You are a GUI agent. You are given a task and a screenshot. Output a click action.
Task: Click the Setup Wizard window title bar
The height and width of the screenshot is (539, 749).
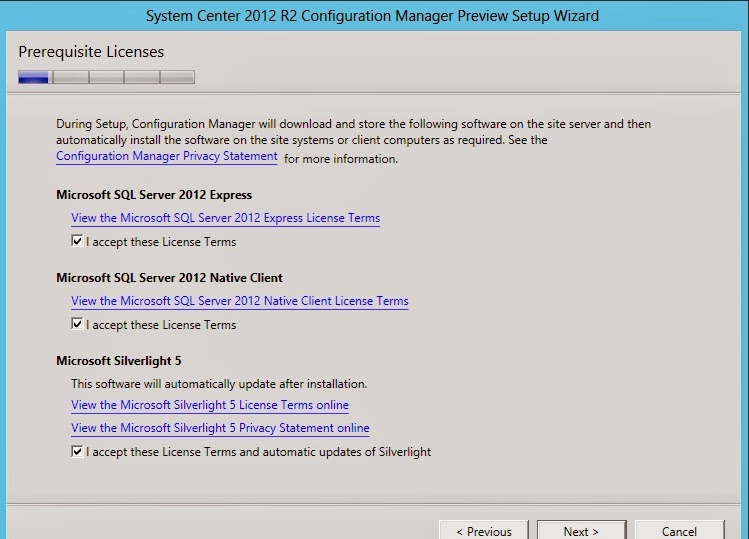[374, 16]
